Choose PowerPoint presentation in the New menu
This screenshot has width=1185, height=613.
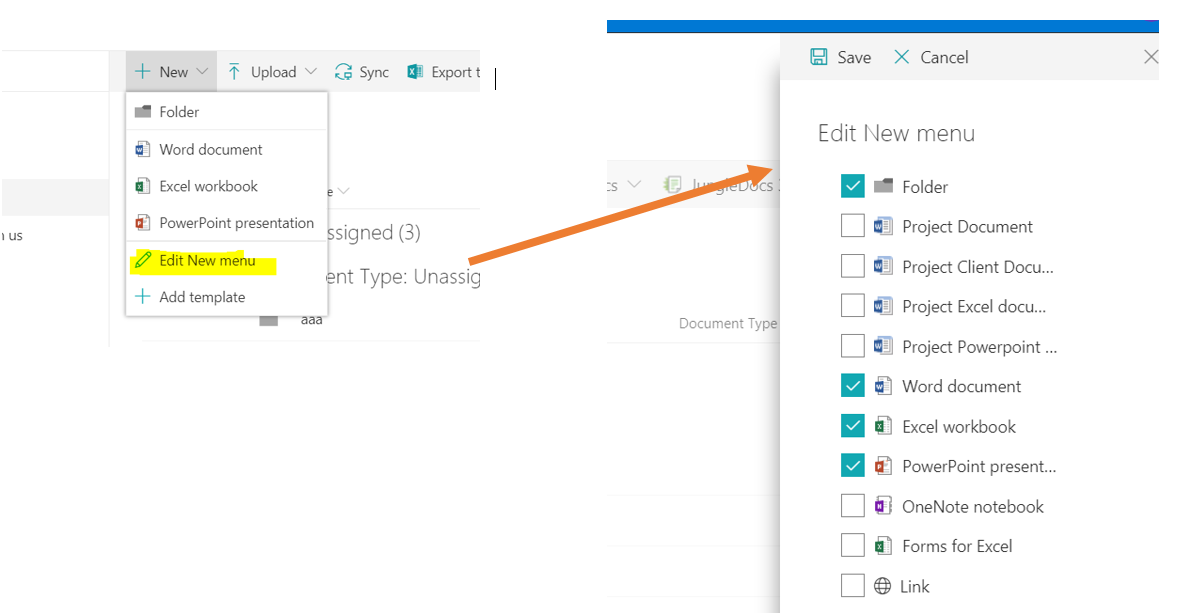point(227,223)
